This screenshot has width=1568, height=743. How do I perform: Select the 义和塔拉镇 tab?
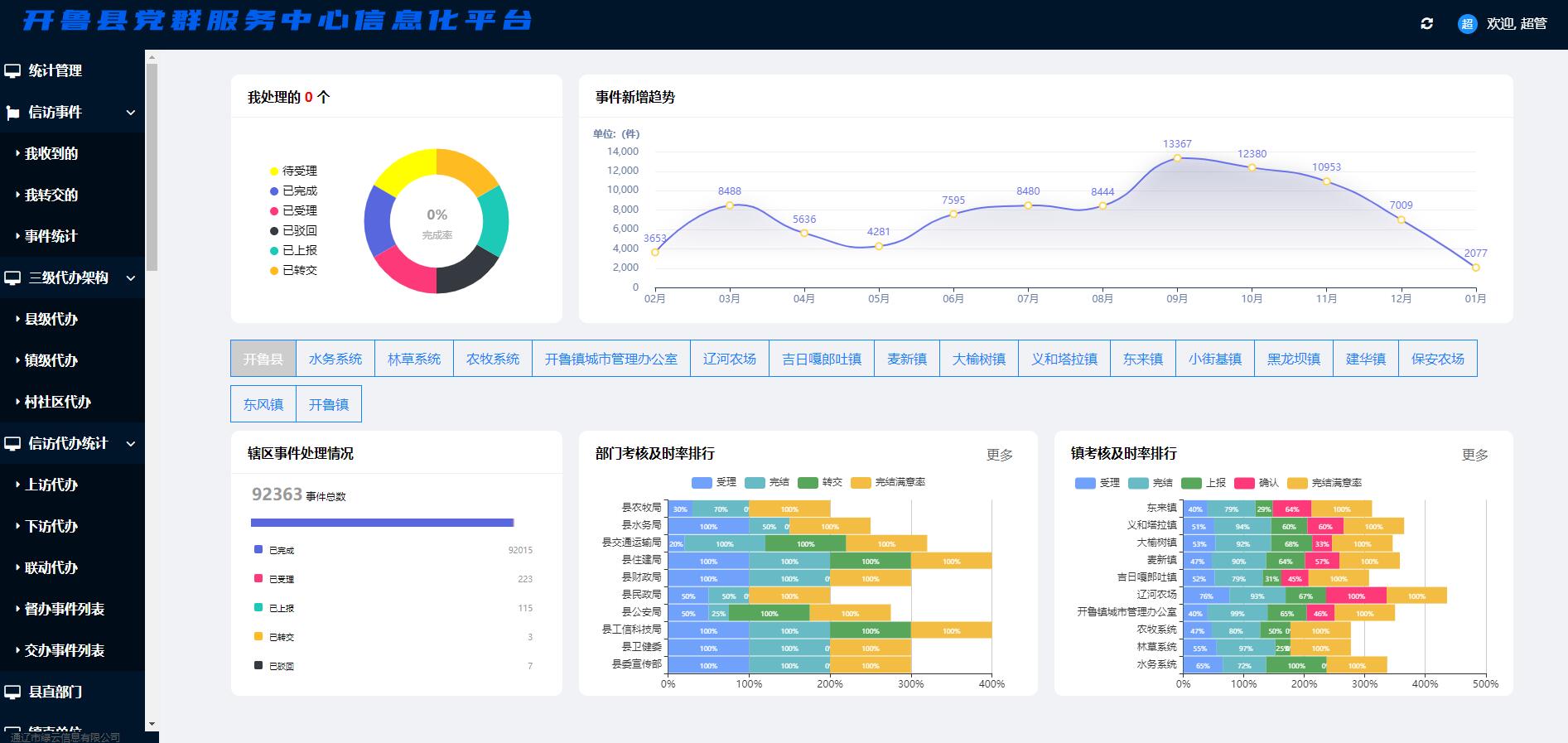click(x=1064, y=359)
